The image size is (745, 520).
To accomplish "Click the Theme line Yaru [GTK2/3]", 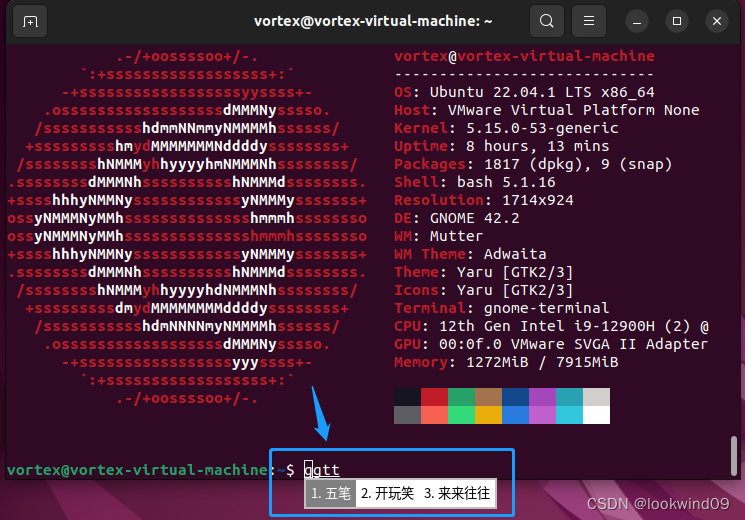I will tap(484, 272).
